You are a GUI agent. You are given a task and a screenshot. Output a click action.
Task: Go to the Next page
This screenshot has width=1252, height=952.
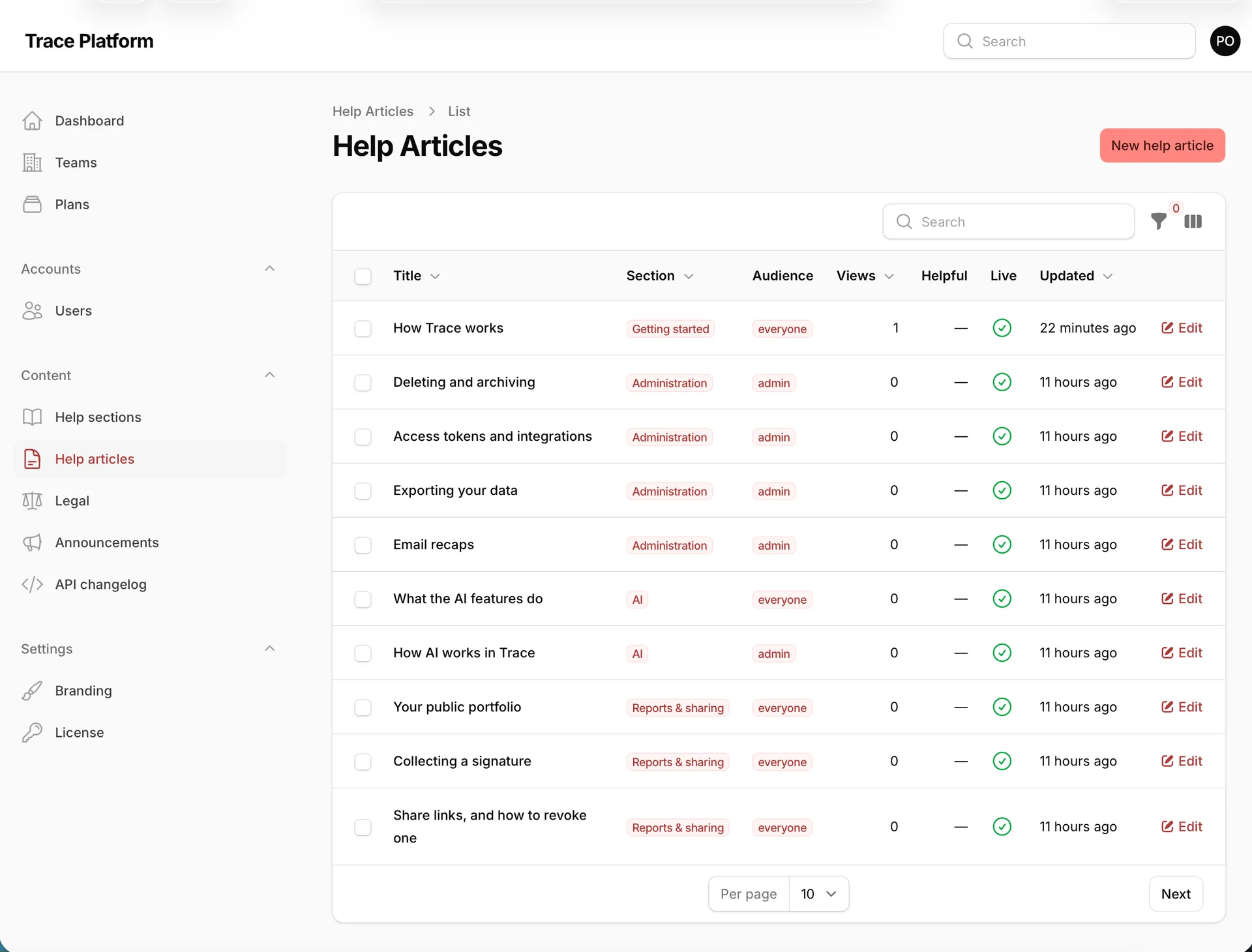pos(1175,893)
